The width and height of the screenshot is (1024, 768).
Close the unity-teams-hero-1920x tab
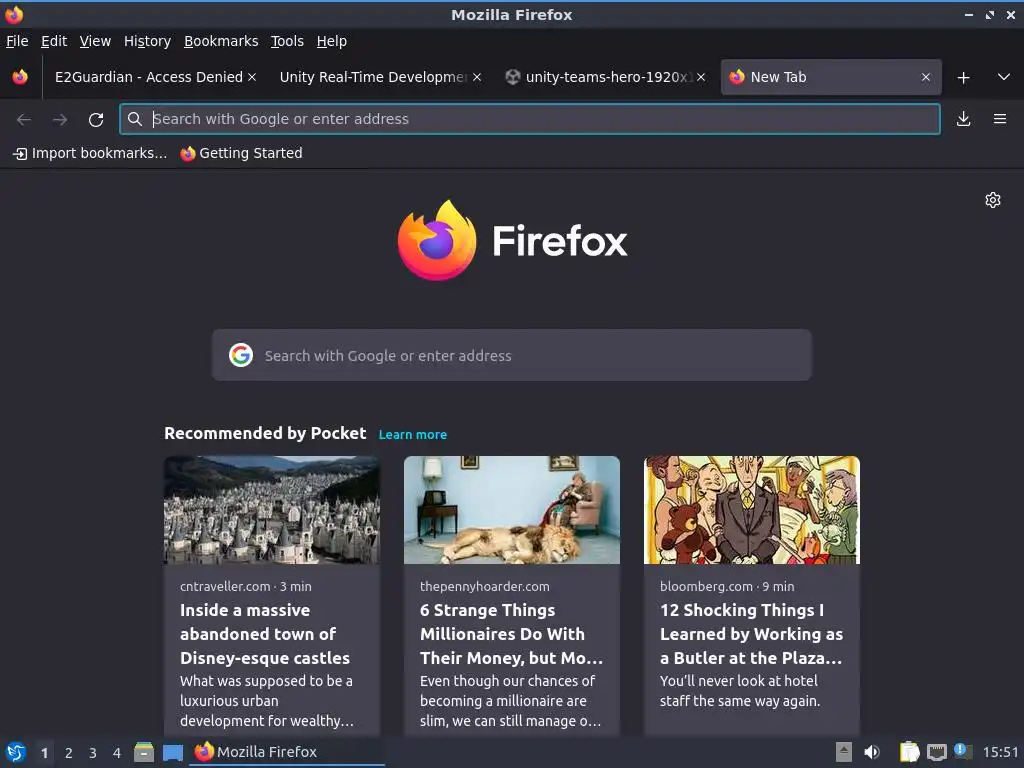tap(701, 77)
